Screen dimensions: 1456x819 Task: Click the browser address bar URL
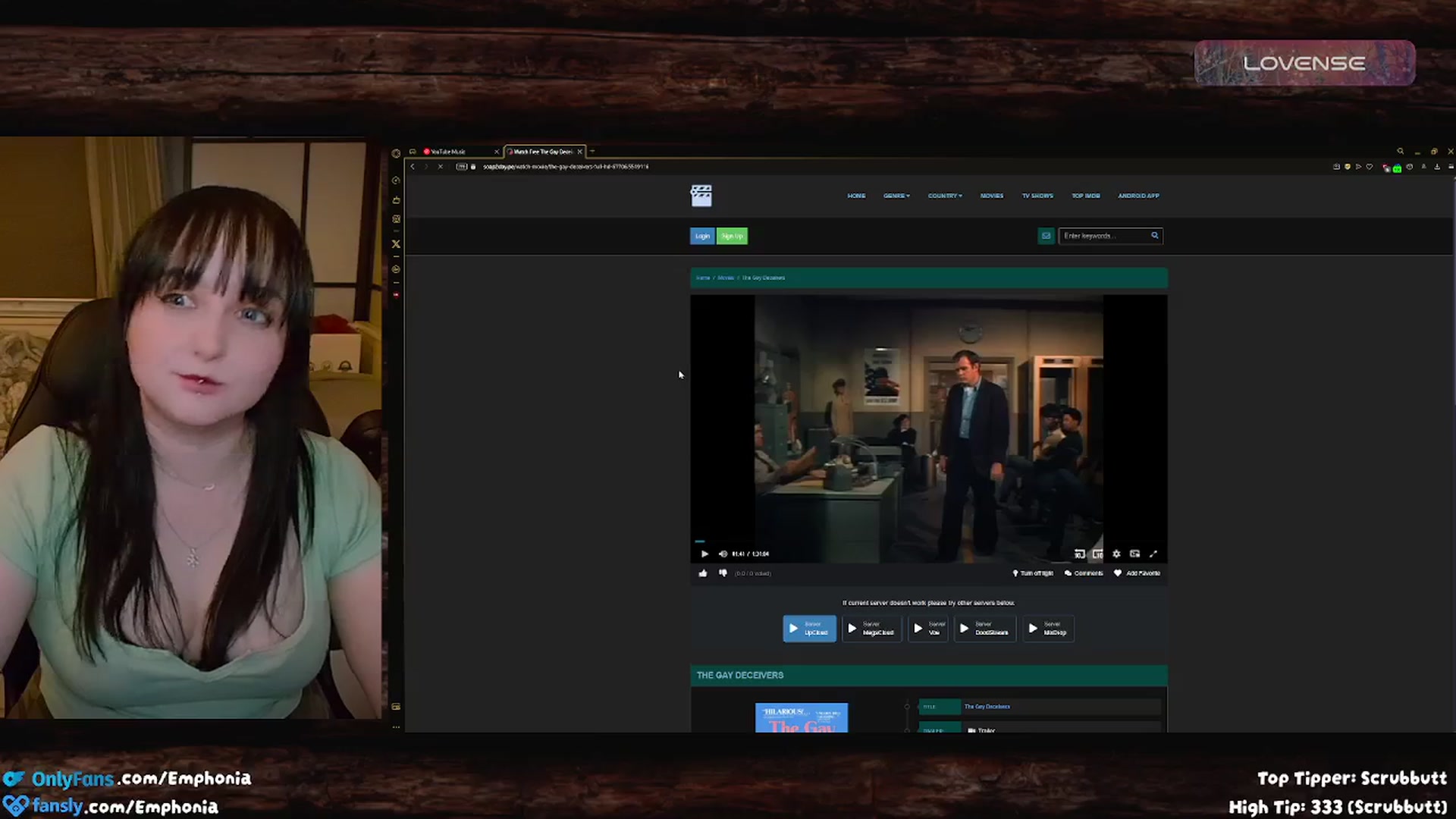coord(566,167)
